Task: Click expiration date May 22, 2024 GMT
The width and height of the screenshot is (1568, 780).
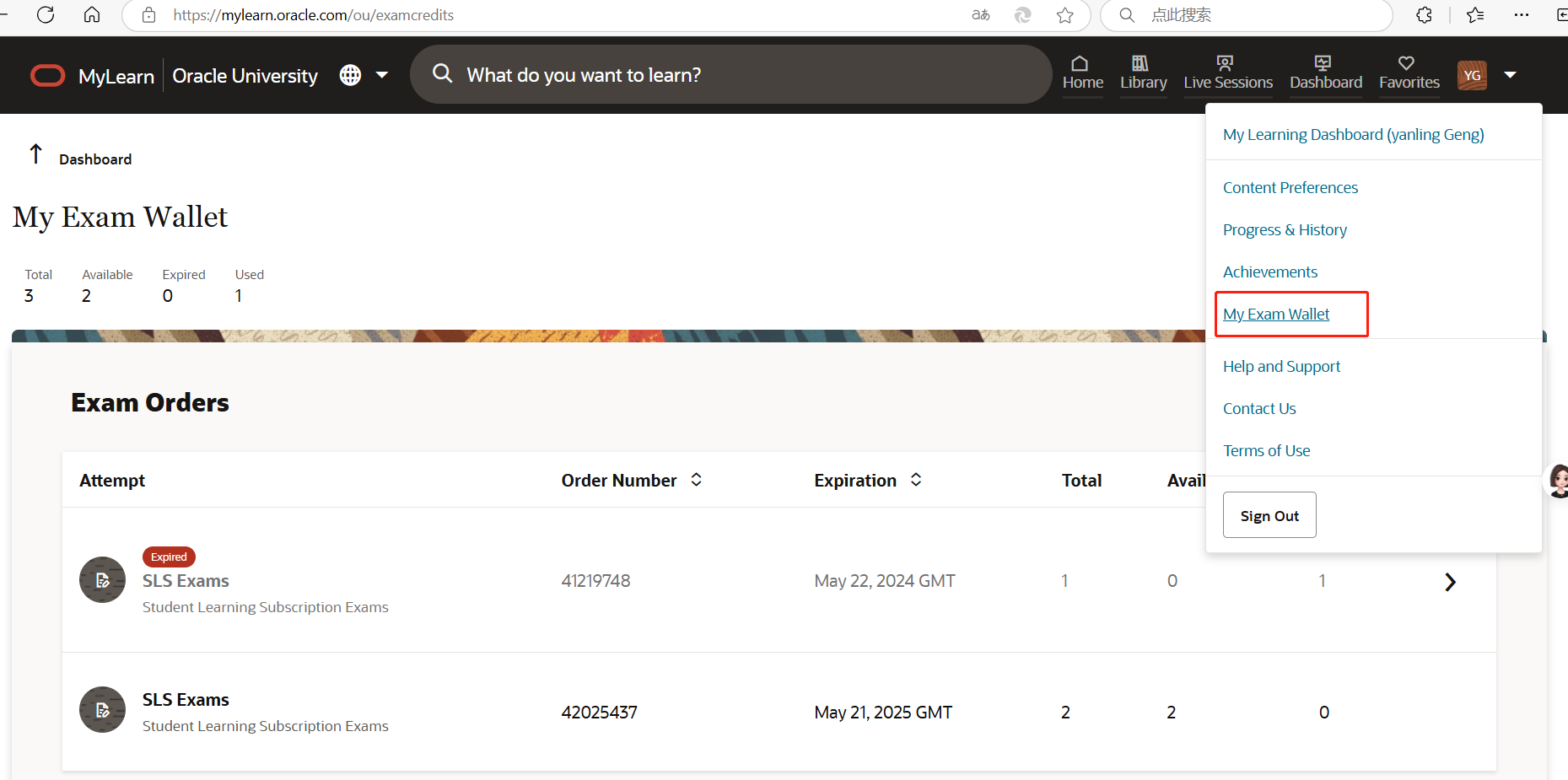Action: pyautogui.click(x=885, y=581)
